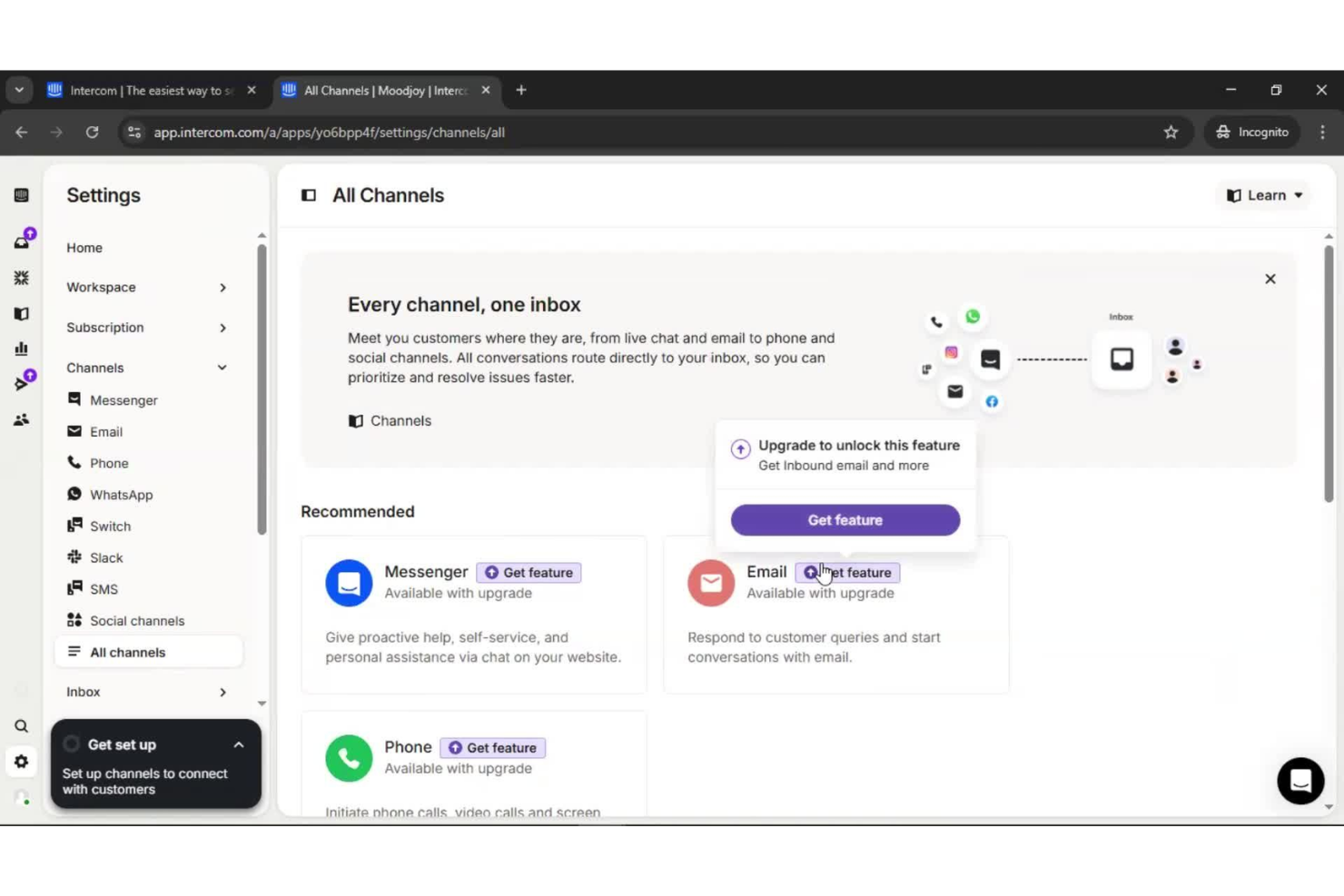This screenshot has height=896, width=1344.
Task: Click the Messenger blue channel icon
Action: point(349,583)
